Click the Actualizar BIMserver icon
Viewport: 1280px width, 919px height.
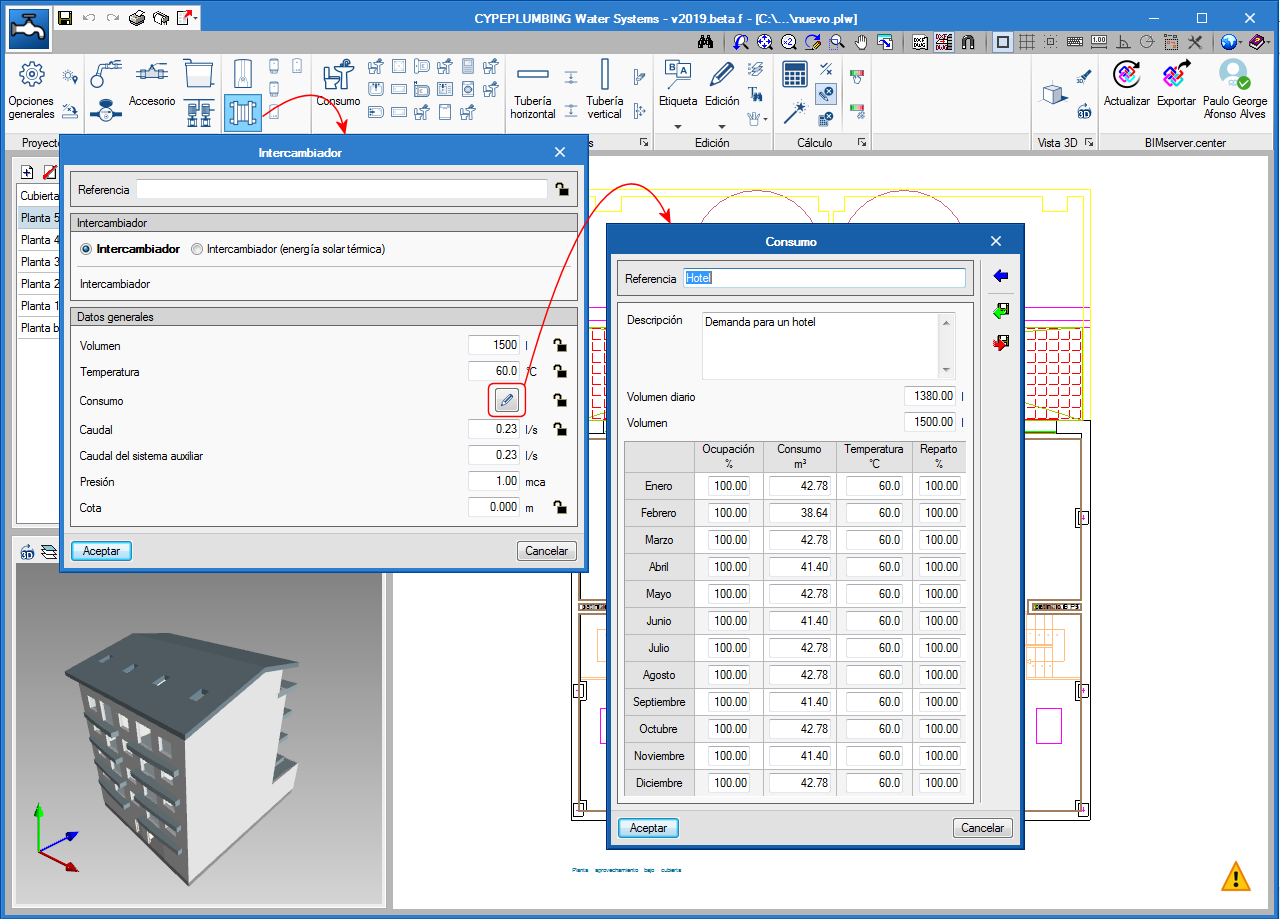[x=1127, y=74]
